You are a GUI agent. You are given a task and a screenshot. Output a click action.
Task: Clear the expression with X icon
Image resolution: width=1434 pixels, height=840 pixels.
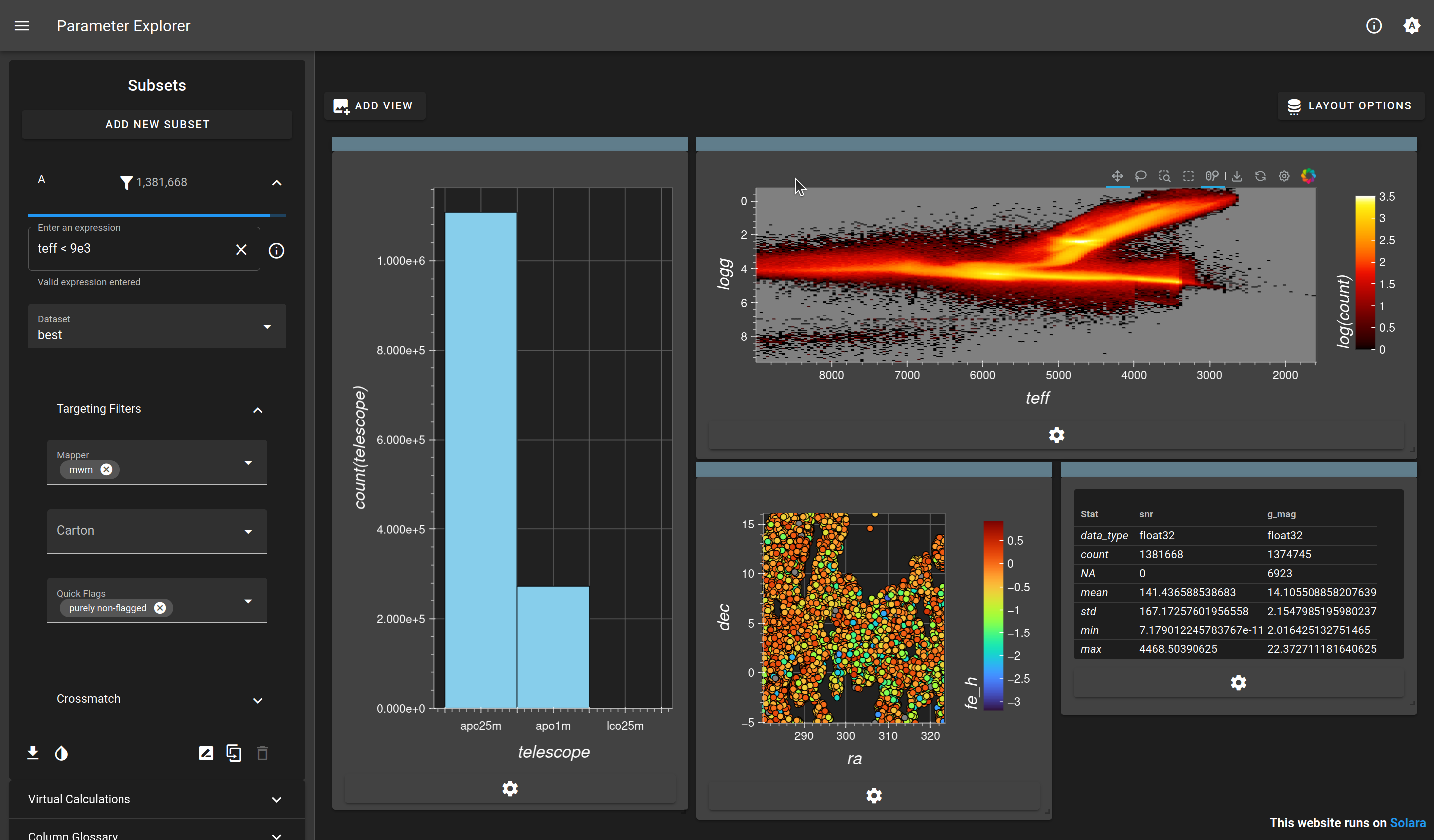[241, 250]
